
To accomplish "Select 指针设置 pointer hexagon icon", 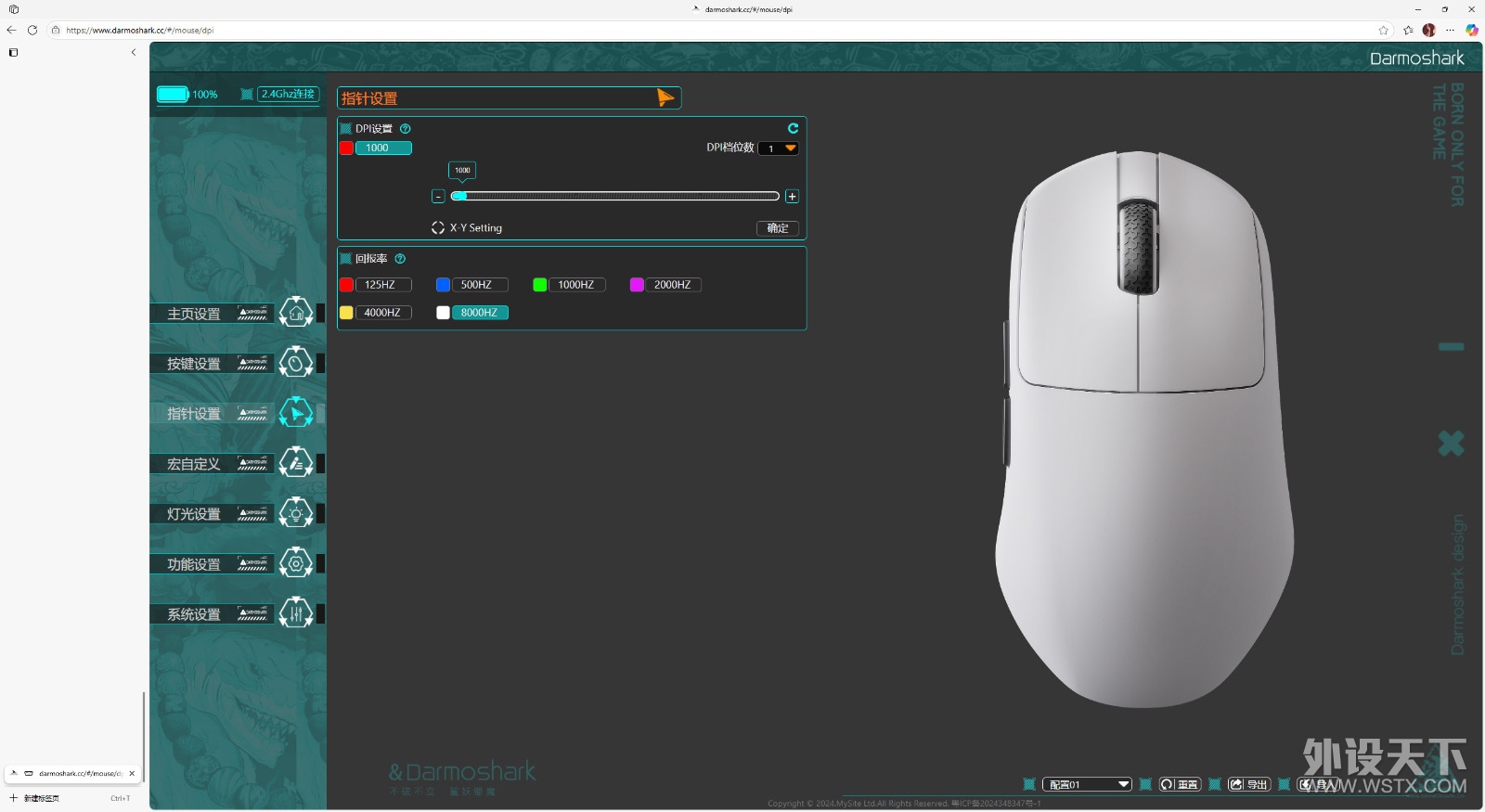I will click(296, 413).
